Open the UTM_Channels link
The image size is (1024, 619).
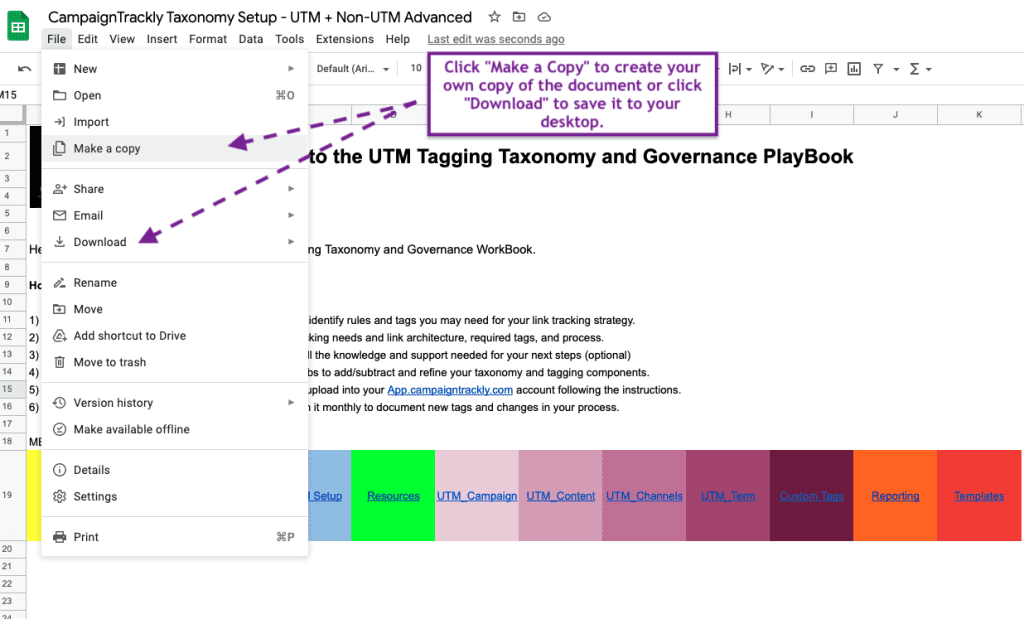tap(644, 496)
